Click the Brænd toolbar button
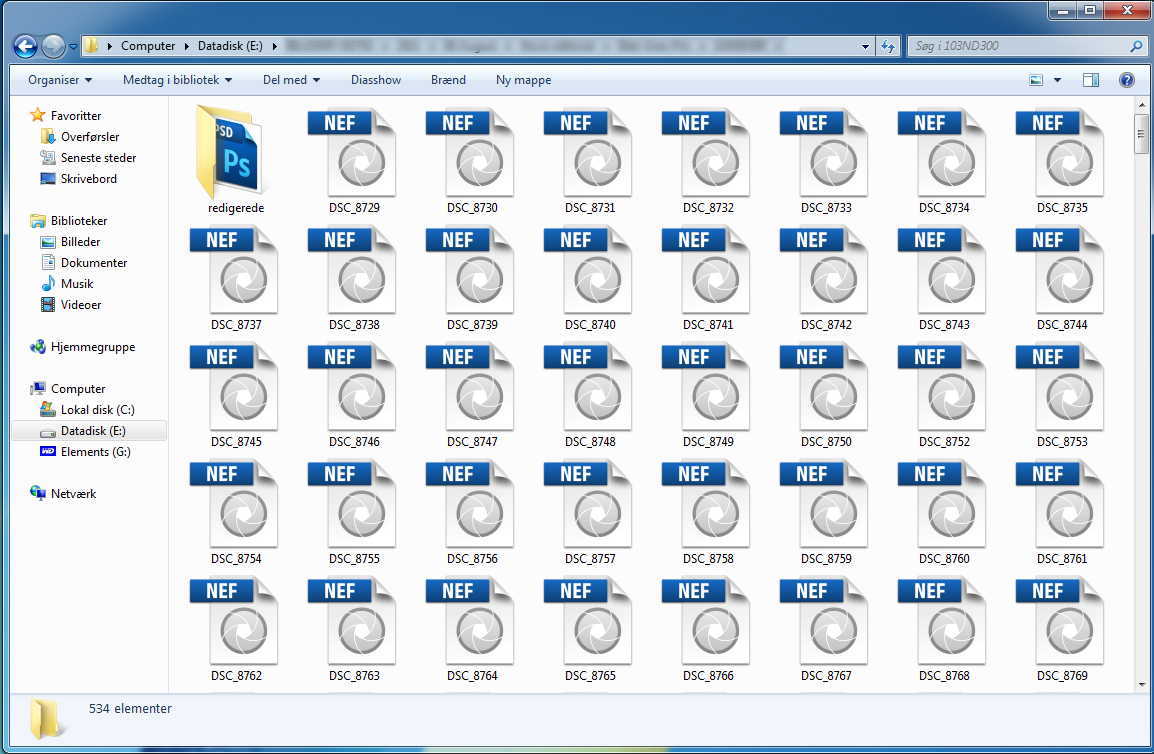Image resolution: width=1154 pixels, height=754 pixels. point(448,80)
